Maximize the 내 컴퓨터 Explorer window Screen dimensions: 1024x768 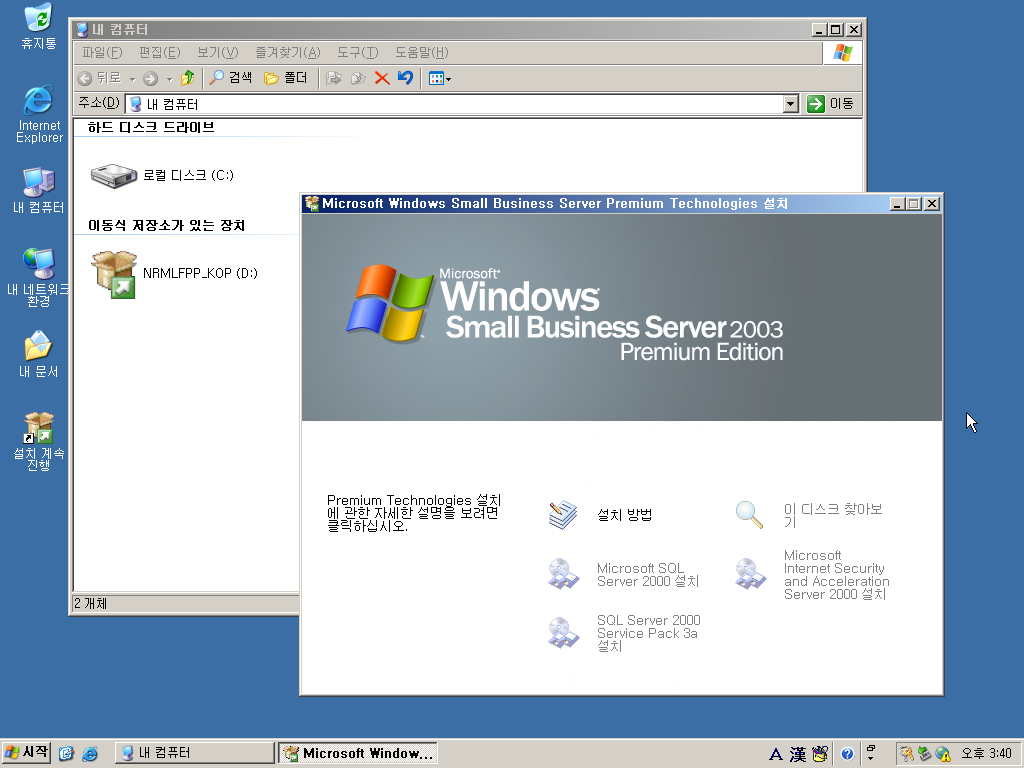pyautogui.click(x=836, y=29)
